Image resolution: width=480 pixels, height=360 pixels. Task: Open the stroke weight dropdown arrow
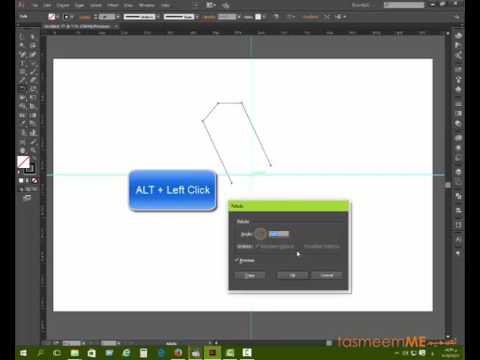coord(118,17)
